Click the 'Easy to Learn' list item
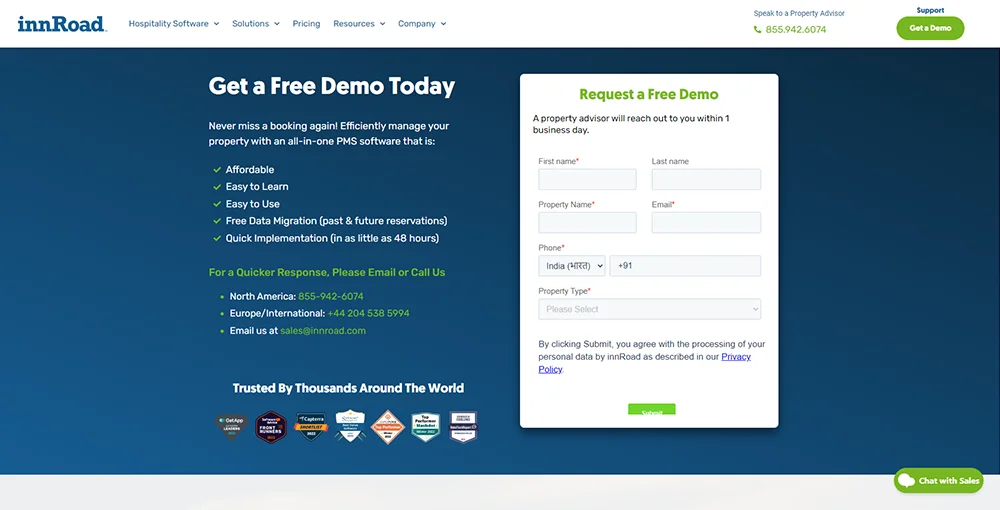Screen dimensions: 1000x510 pos(256,187)
